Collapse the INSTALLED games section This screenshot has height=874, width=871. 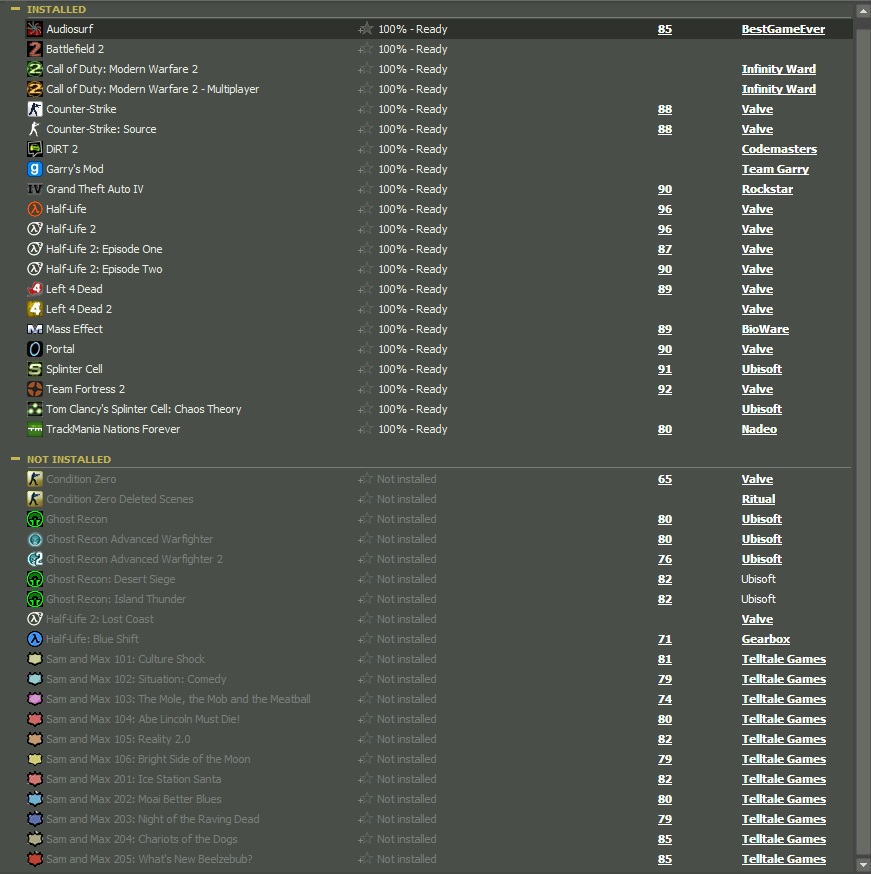[x=15, y=9]
